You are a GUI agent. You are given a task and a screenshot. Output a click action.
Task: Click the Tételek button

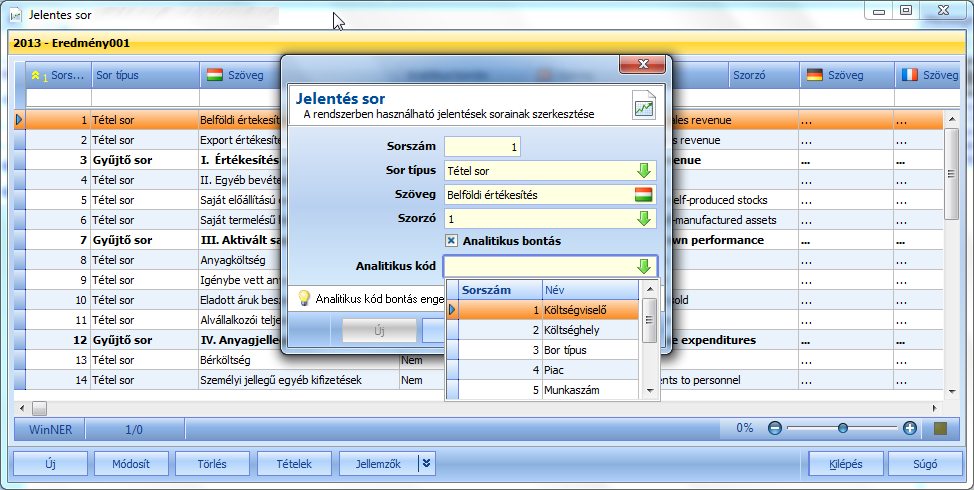(294, 463)
